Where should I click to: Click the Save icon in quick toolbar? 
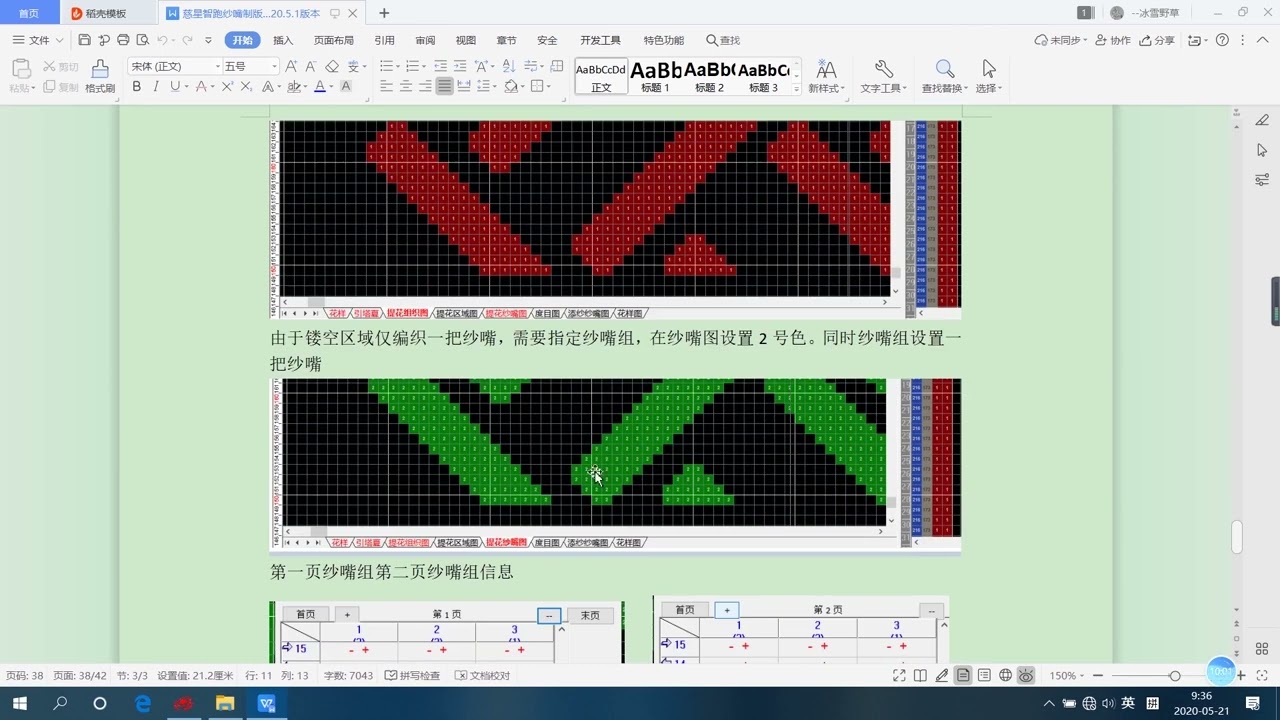click(x=84, y=40)
